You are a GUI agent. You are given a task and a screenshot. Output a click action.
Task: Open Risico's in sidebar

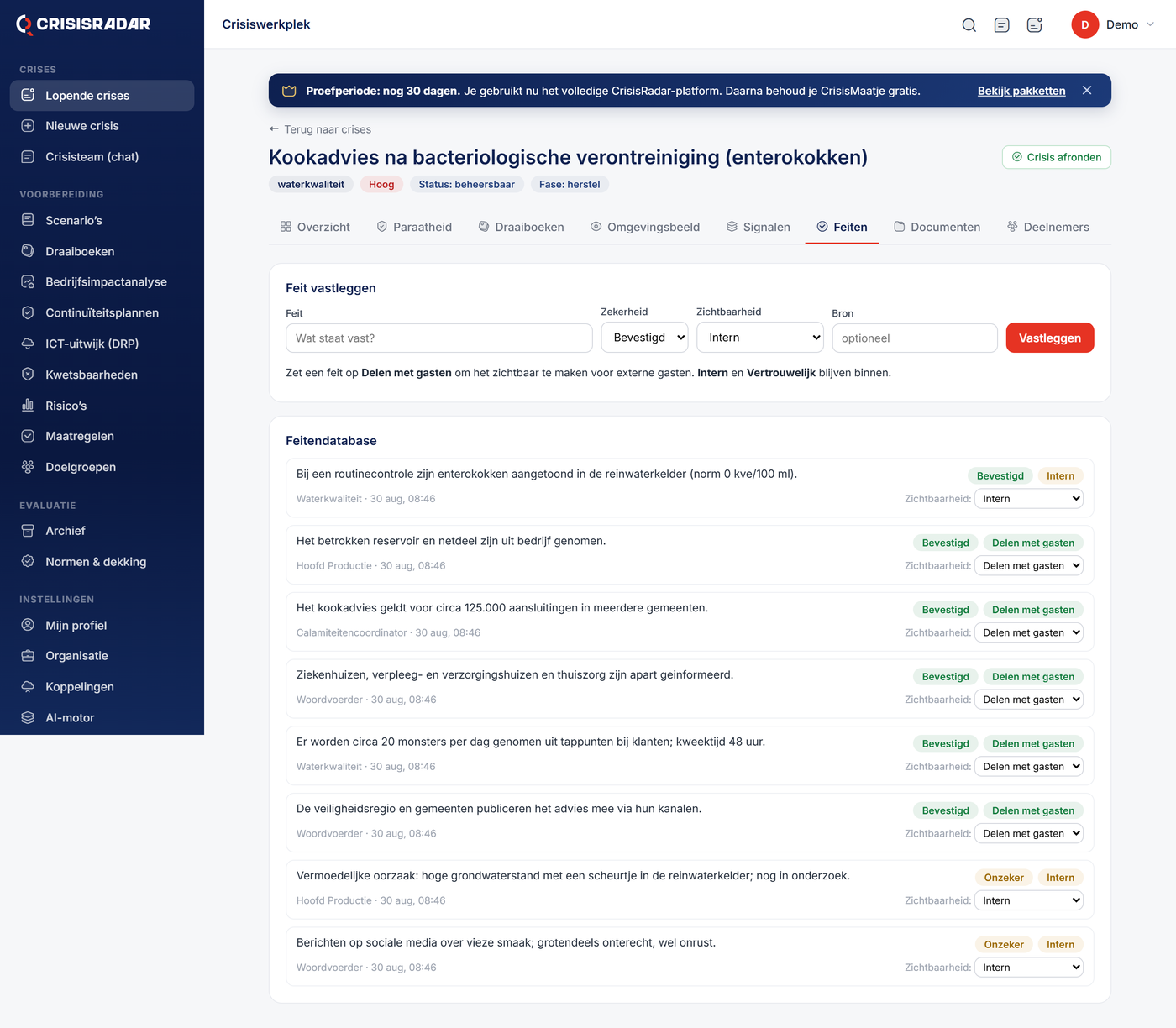click(102, 406)
